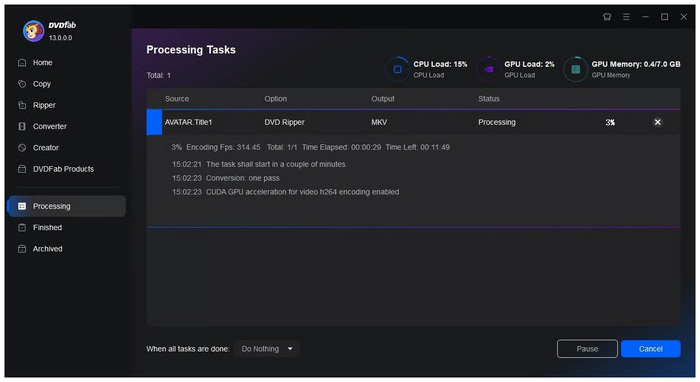
Task: Pause the current ripping task
Action: pos(587,349)
